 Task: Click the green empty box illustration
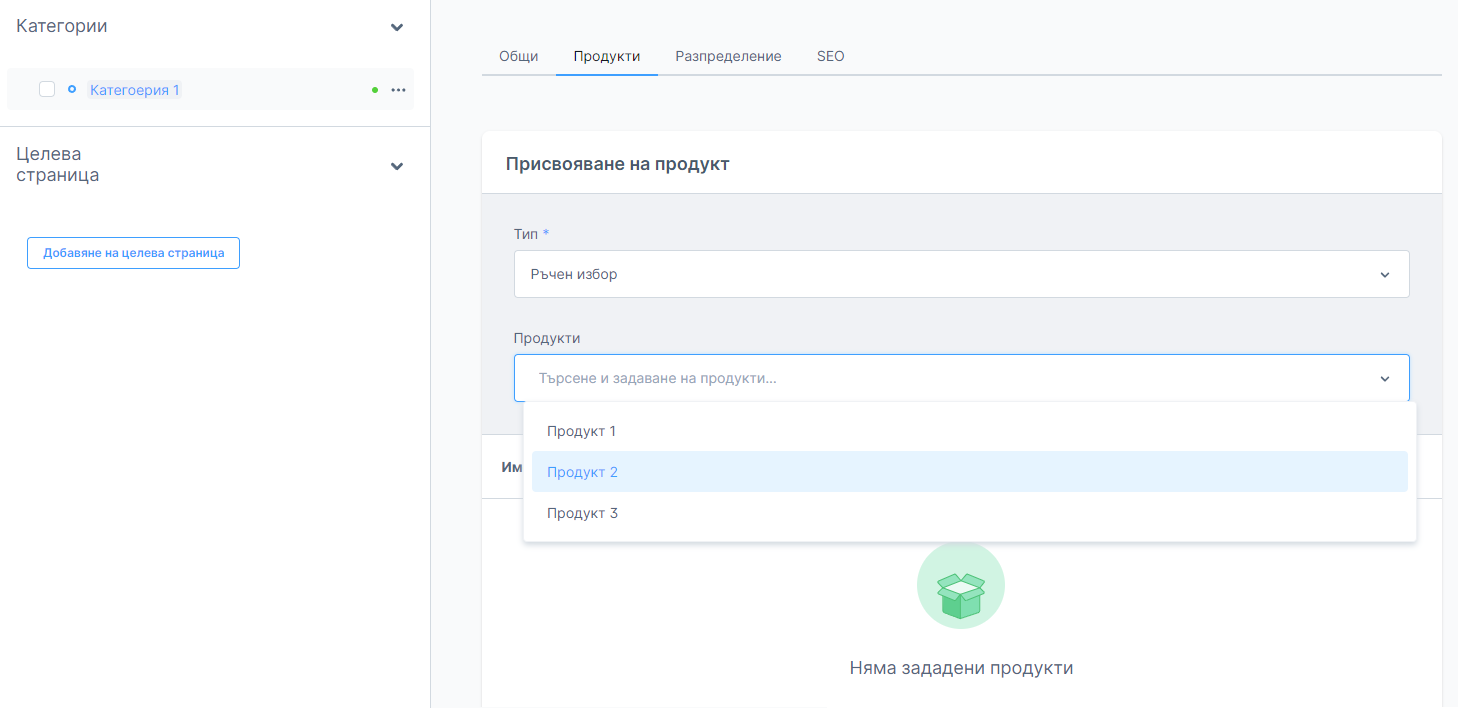tap(960, 590)
